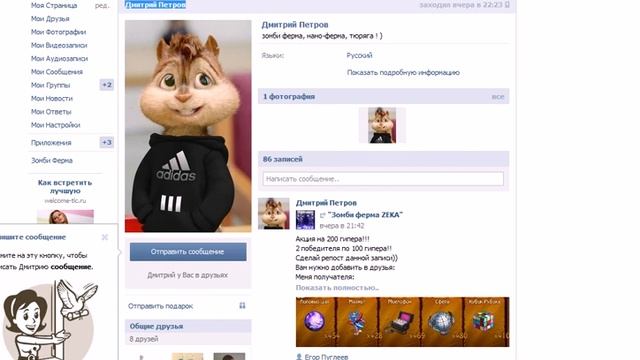Click the last-seen mobile phone icon
The height and width of the screenshot is (360, 640).
click(x=507, y=5)
